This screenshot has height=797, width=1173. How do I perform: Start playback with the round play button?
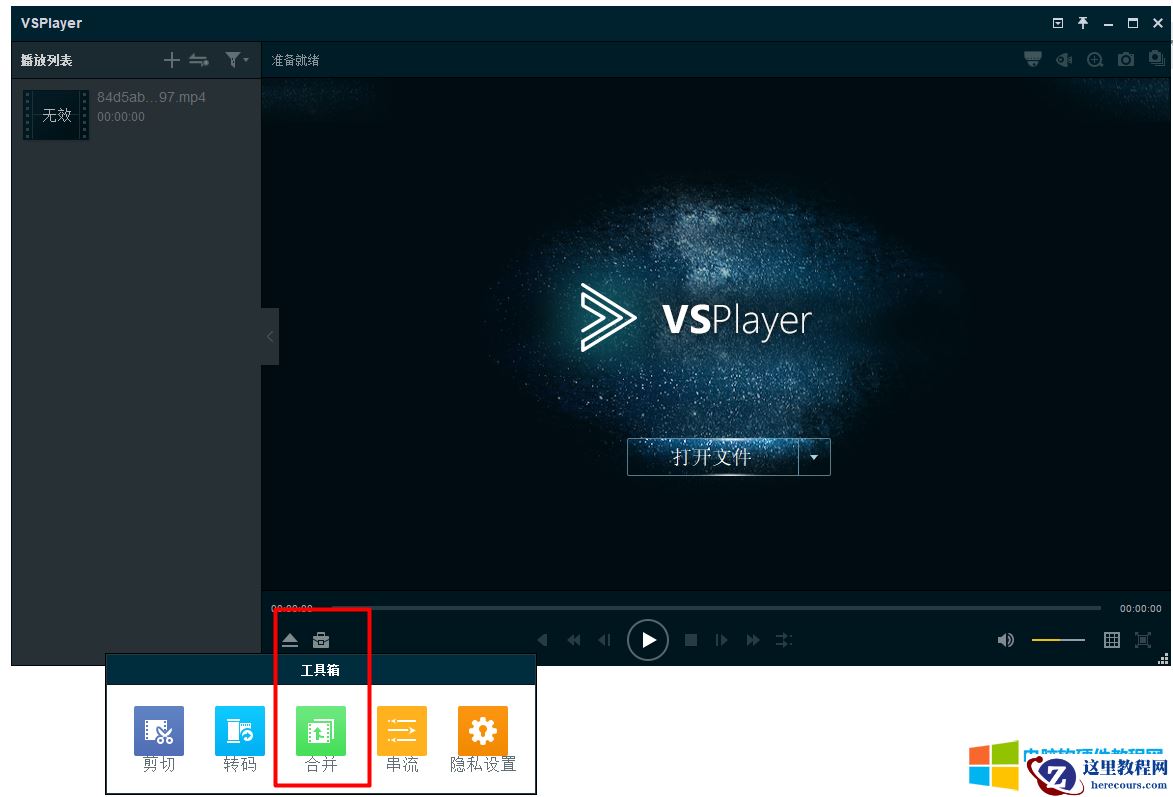click(x=648, y=640)
